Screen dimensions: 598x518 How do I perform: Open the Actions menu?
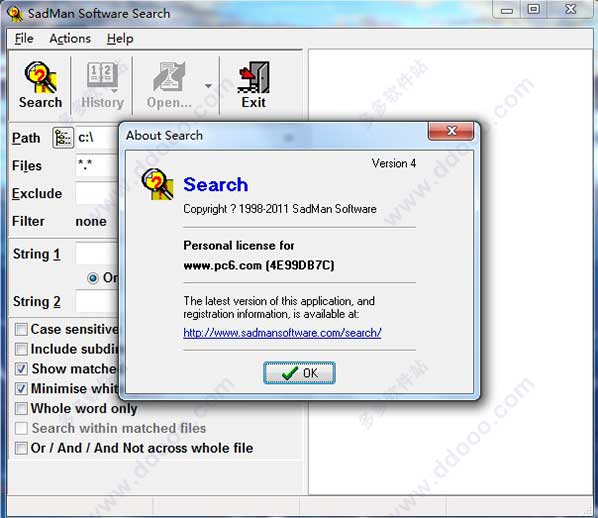coord(70,39)
